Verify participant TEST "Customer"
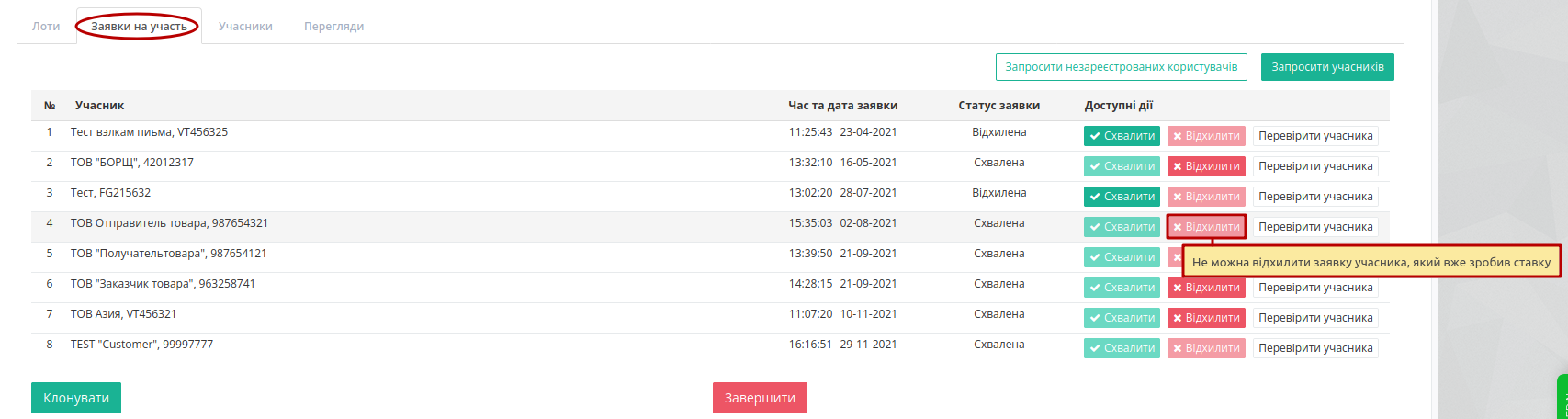Image resolution: width=1568 pixels, height=419 pixels. click(x=1315, y=348)
